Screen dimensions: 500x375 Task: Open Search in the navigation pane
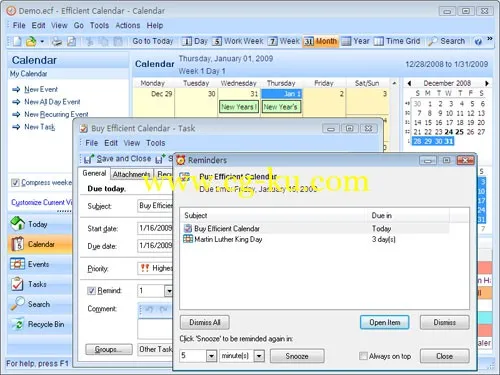pos(39,304)
